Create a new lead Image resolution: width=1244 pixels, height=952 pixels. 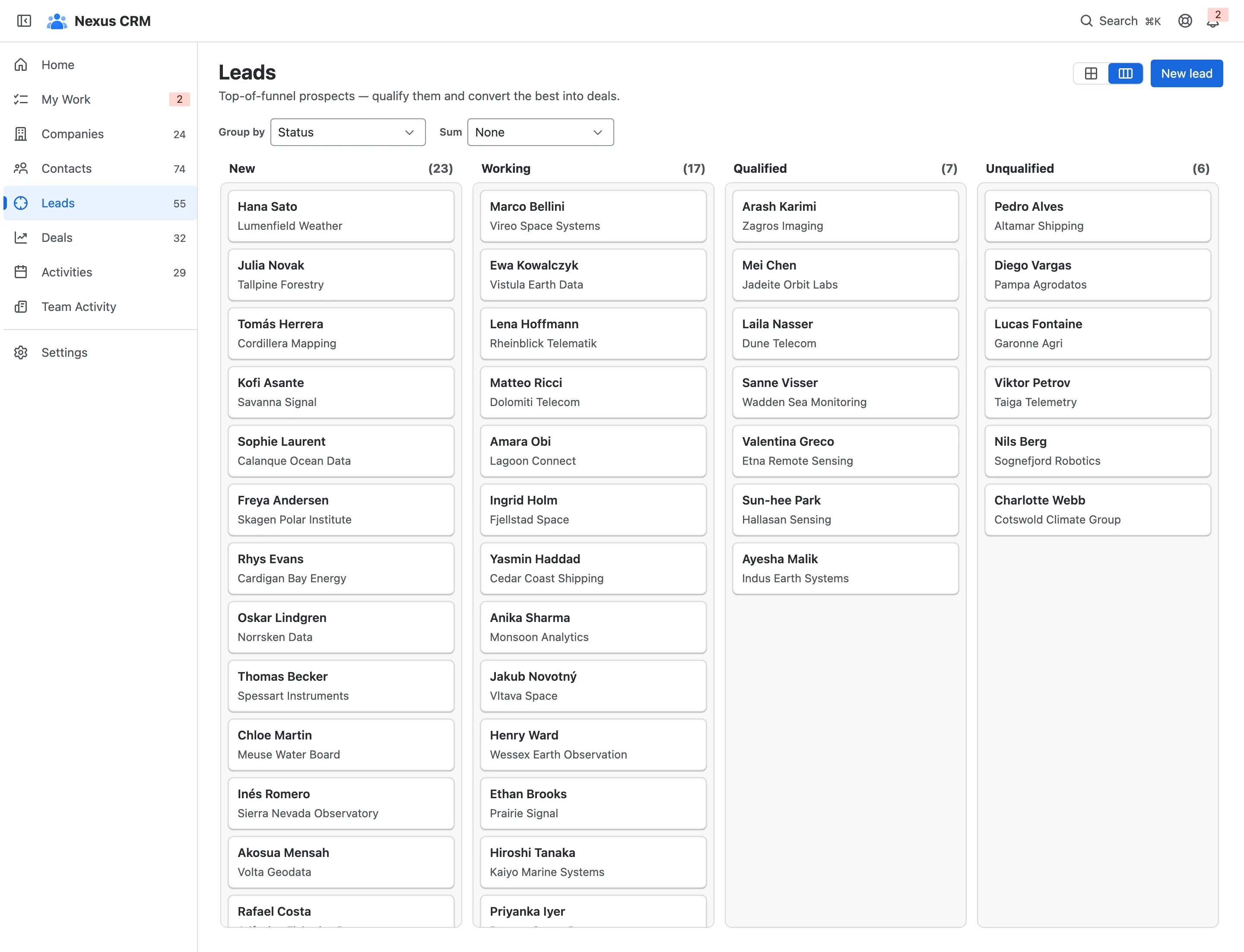coord(1186,74)
